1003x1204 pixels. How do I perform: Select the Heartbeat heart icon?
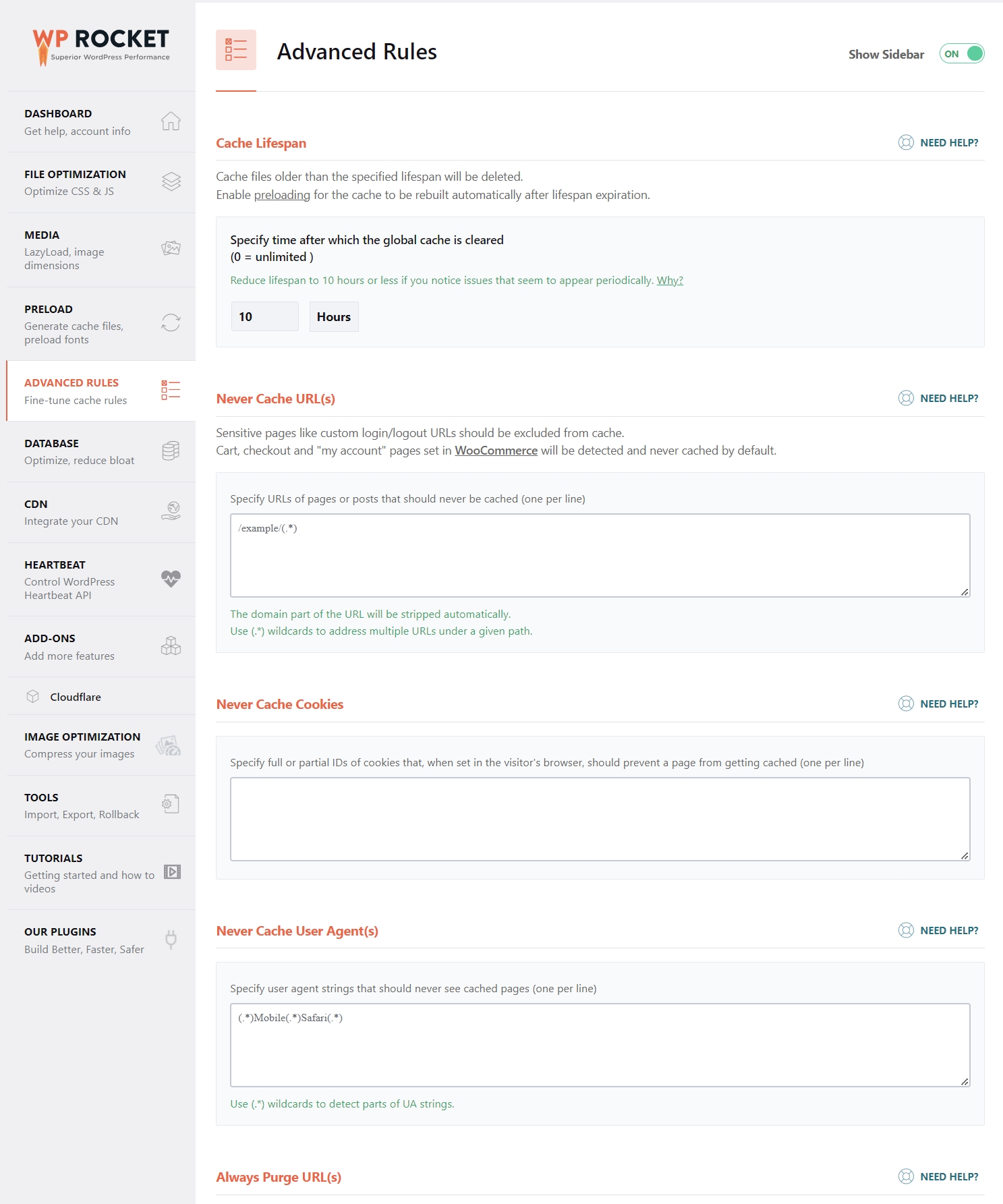[171, 579]
